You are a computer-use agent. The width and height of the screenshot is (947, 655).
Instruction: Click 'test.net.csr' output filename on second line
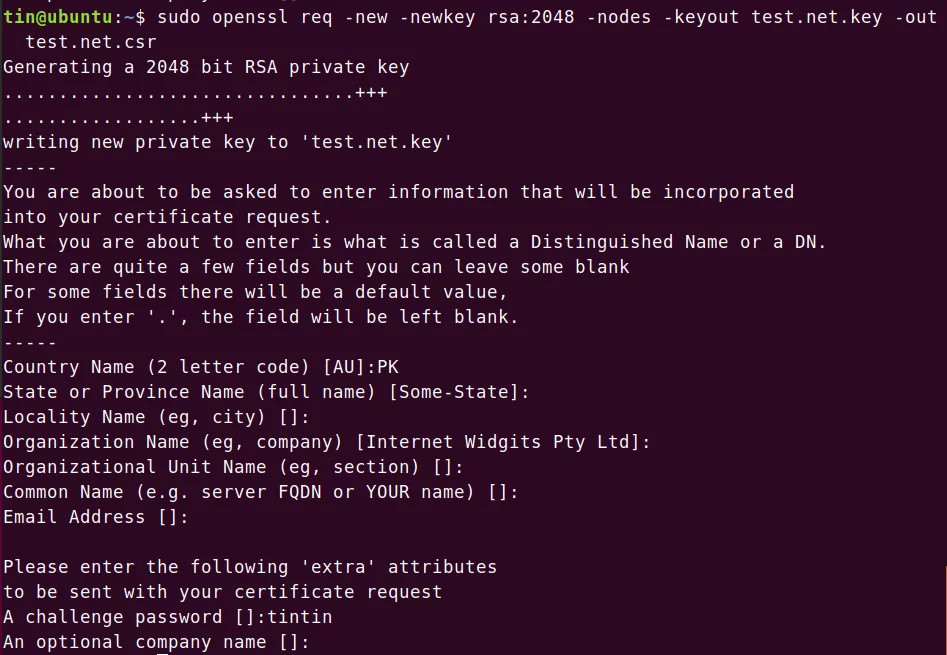[91, 42]
